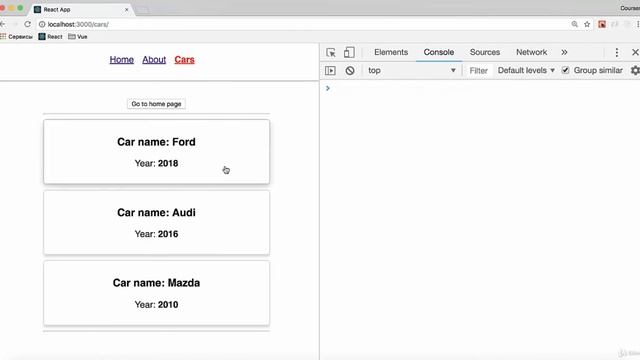Click the red extension icon in toolbar
Viewport: 640px width, 360px height.
pyautogui.click(x=602, y=24)
